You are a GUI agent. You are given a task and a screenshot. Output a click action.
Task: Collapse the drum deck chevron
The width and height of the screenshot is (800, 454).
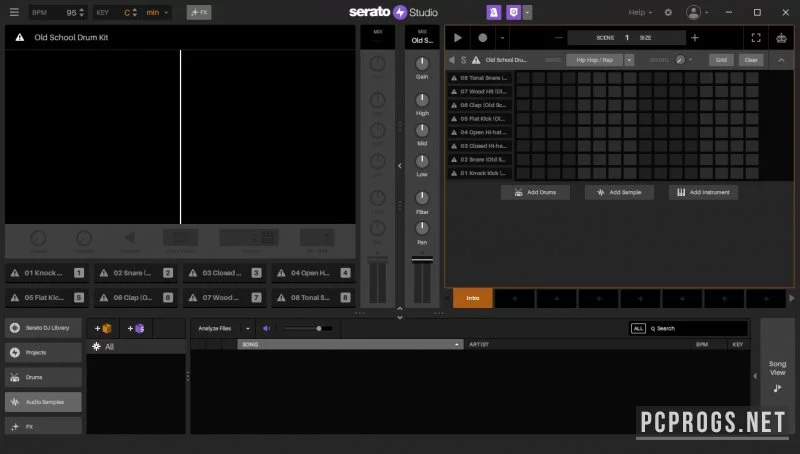(781, 60)
